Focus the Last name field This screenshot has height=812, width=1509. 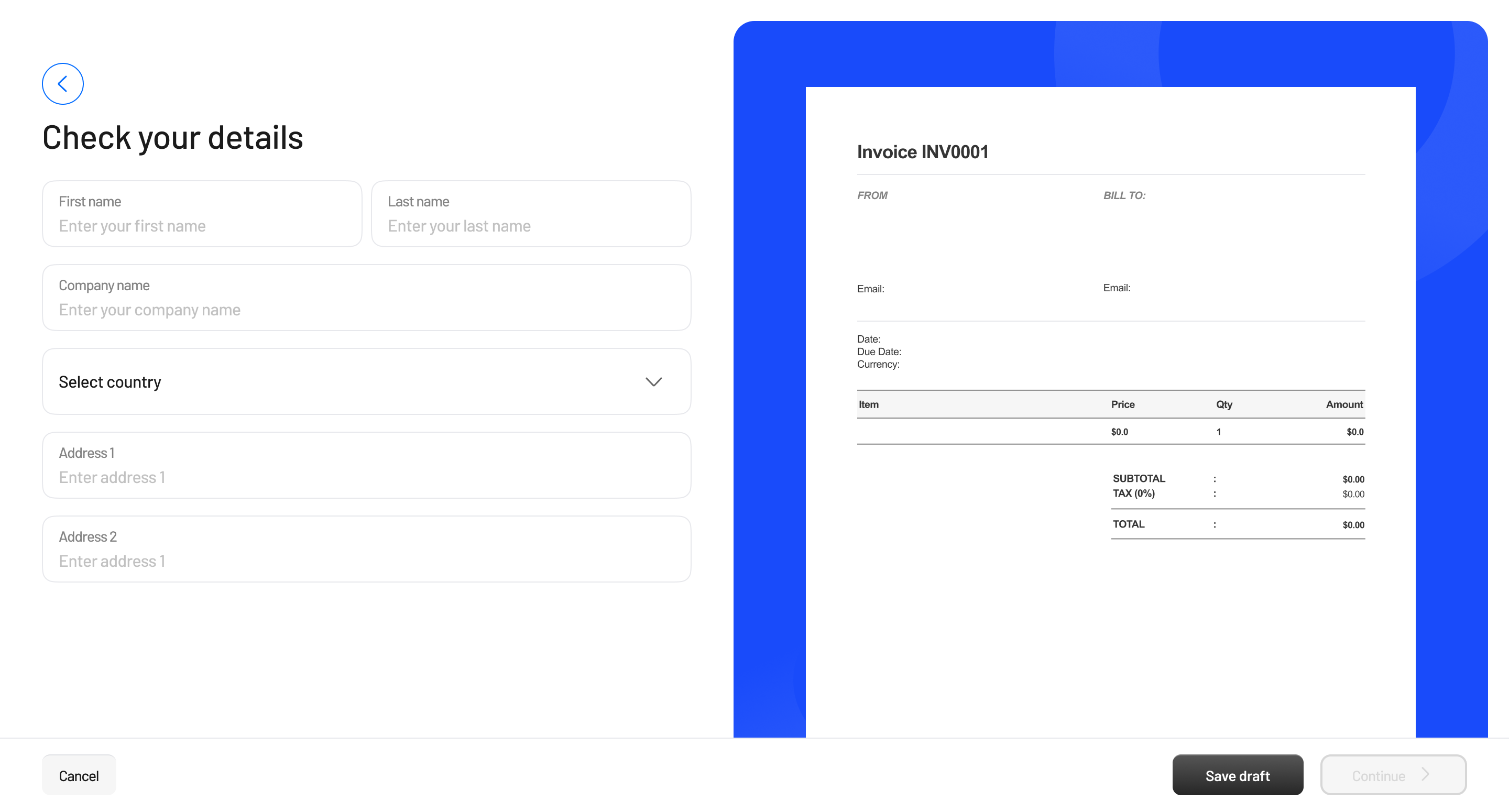coord(530,226)
